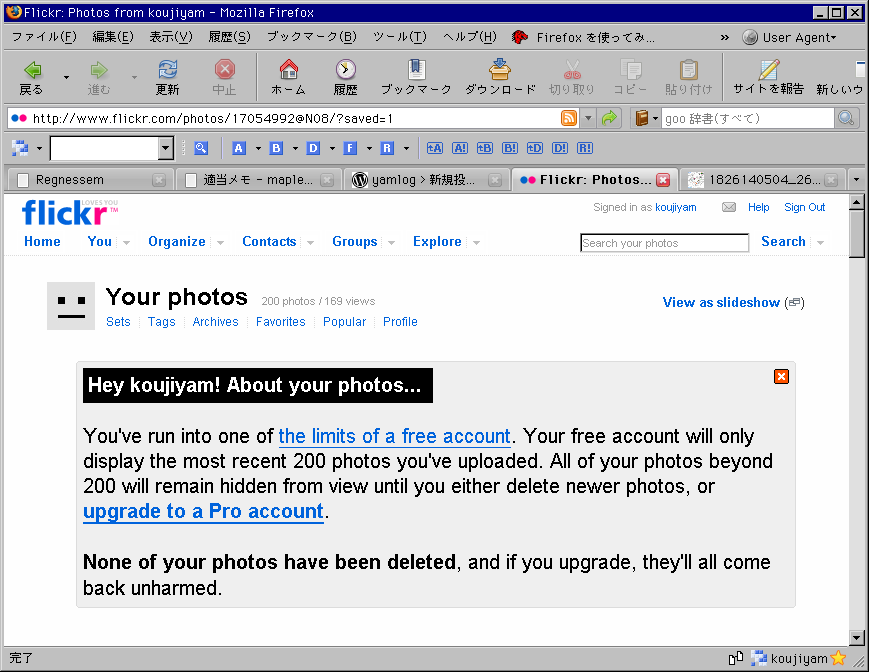The image size is (869, 672).
Task: Click the 'D!' toolbar icon
Action: (x=560, y=148)
